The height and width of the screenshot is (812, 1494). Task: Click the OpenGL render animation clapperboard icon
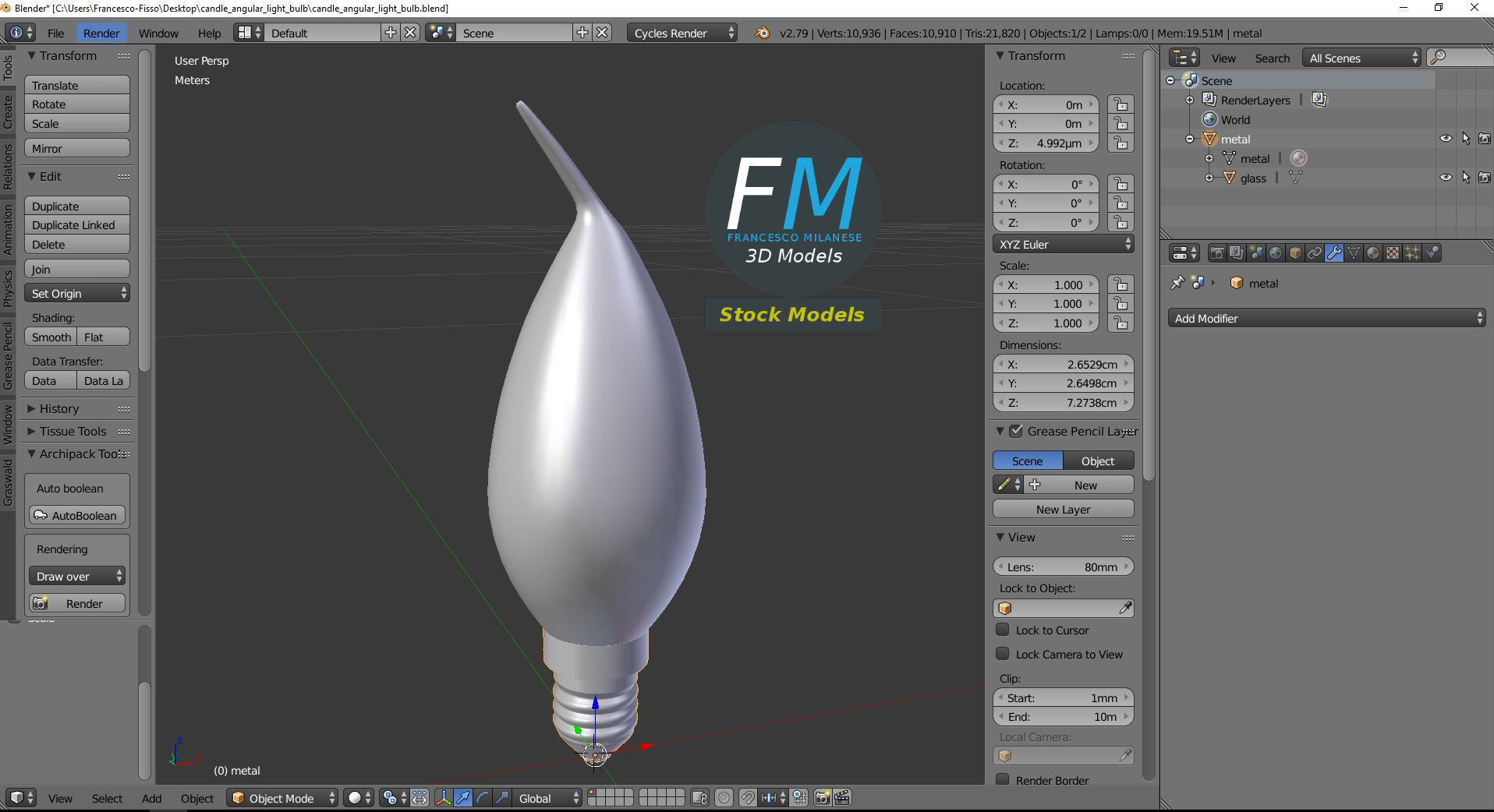842,798
